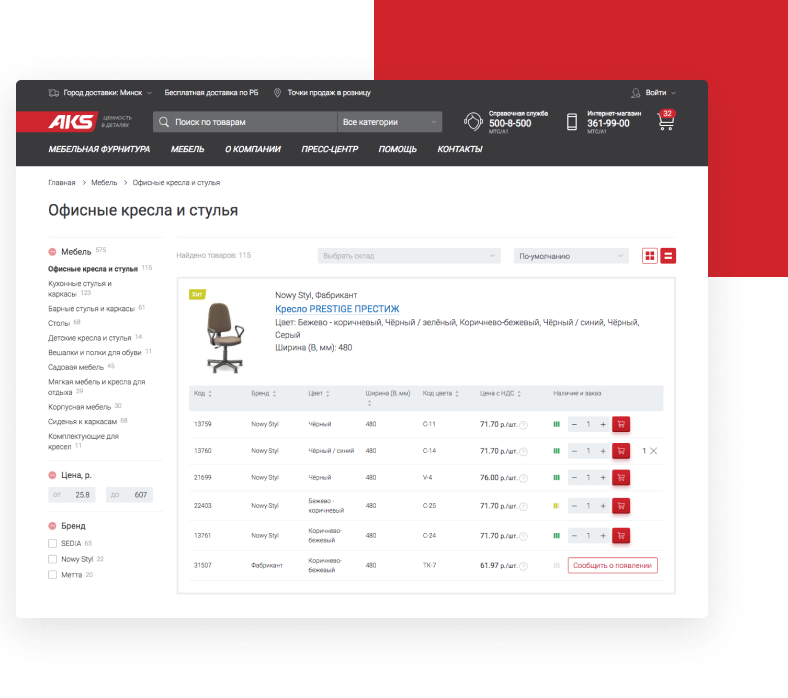
Task: Click the map pin icon for retail points
Action: (277, 92)
